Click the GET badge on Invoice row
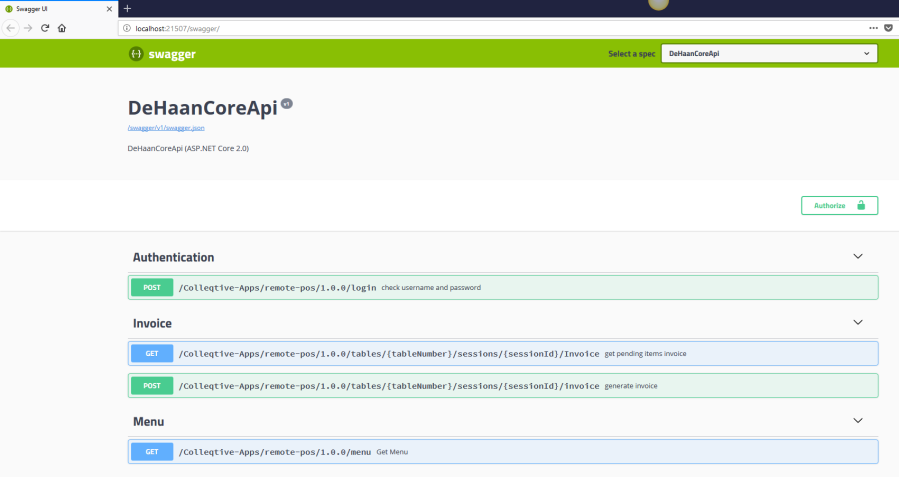 tap(152, 354)
